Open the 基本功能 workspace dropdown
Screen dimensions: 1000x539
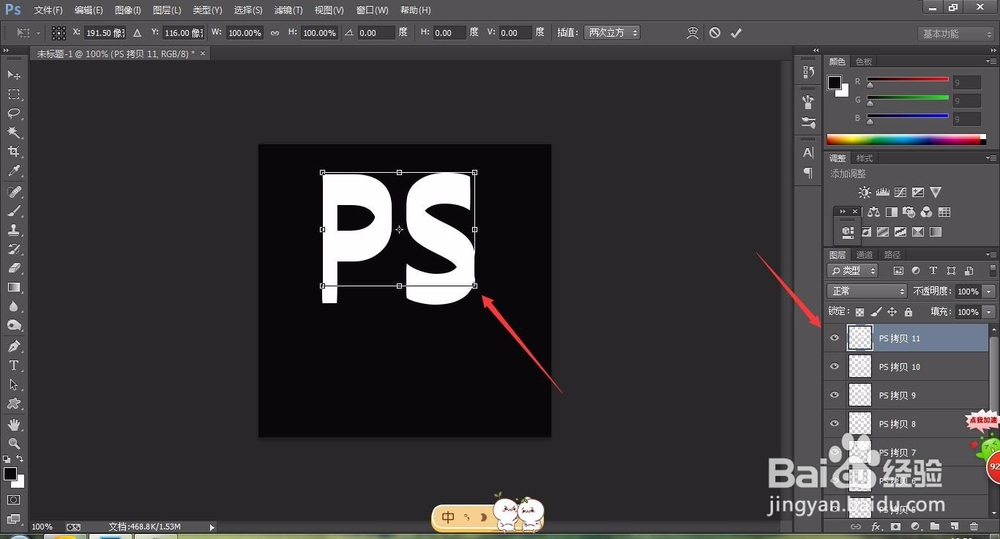[x=957, y=34]
